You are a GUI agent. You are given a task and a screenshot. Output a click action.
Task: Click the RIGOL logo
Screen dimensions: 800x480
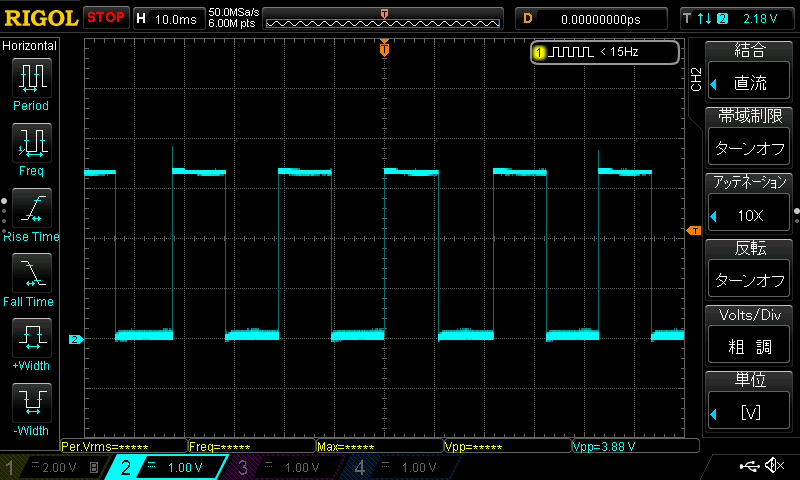click(41, 18)
